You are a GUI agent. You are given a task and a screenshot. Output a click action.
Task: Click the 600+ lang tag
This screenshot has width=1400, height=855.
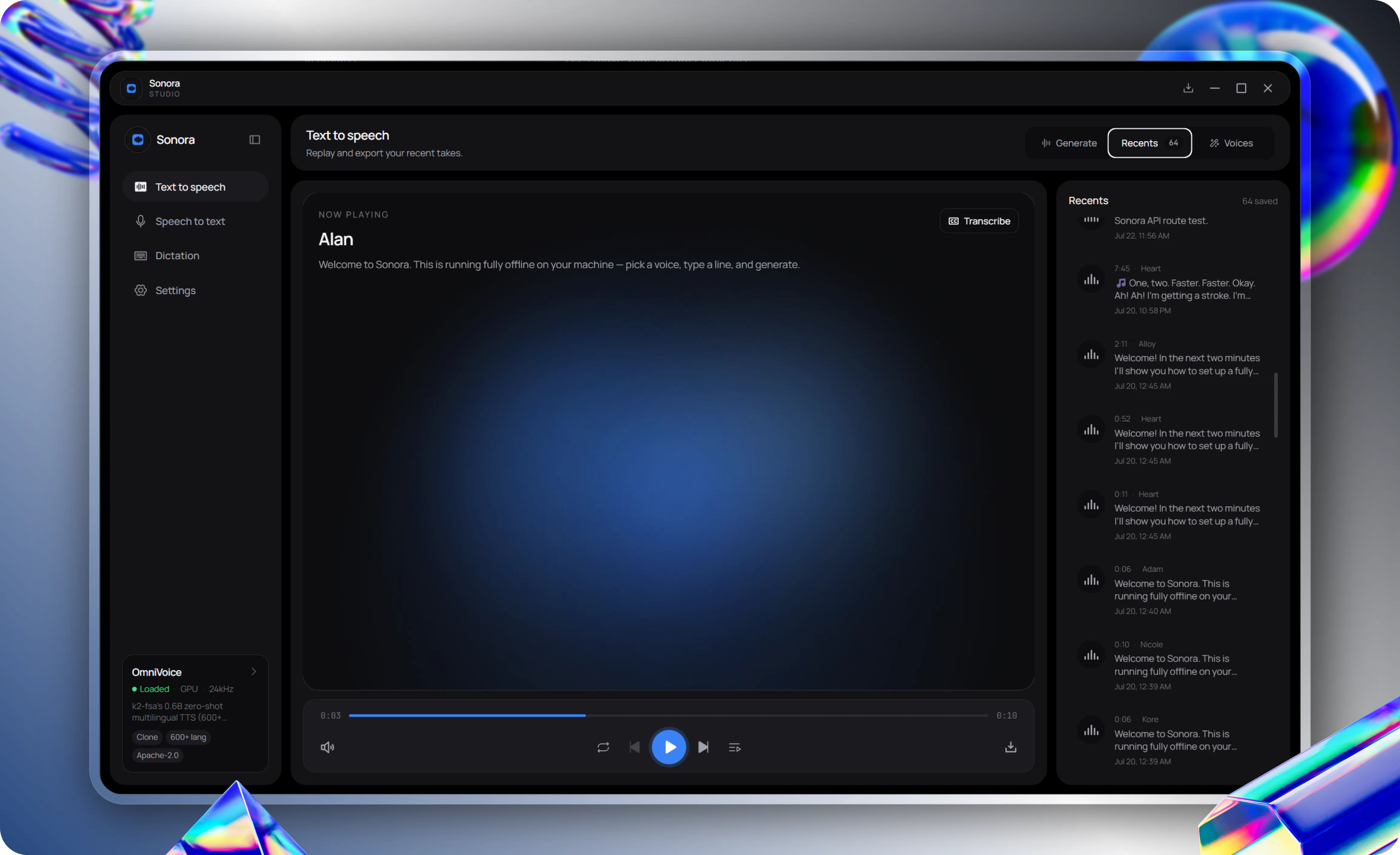188,737
